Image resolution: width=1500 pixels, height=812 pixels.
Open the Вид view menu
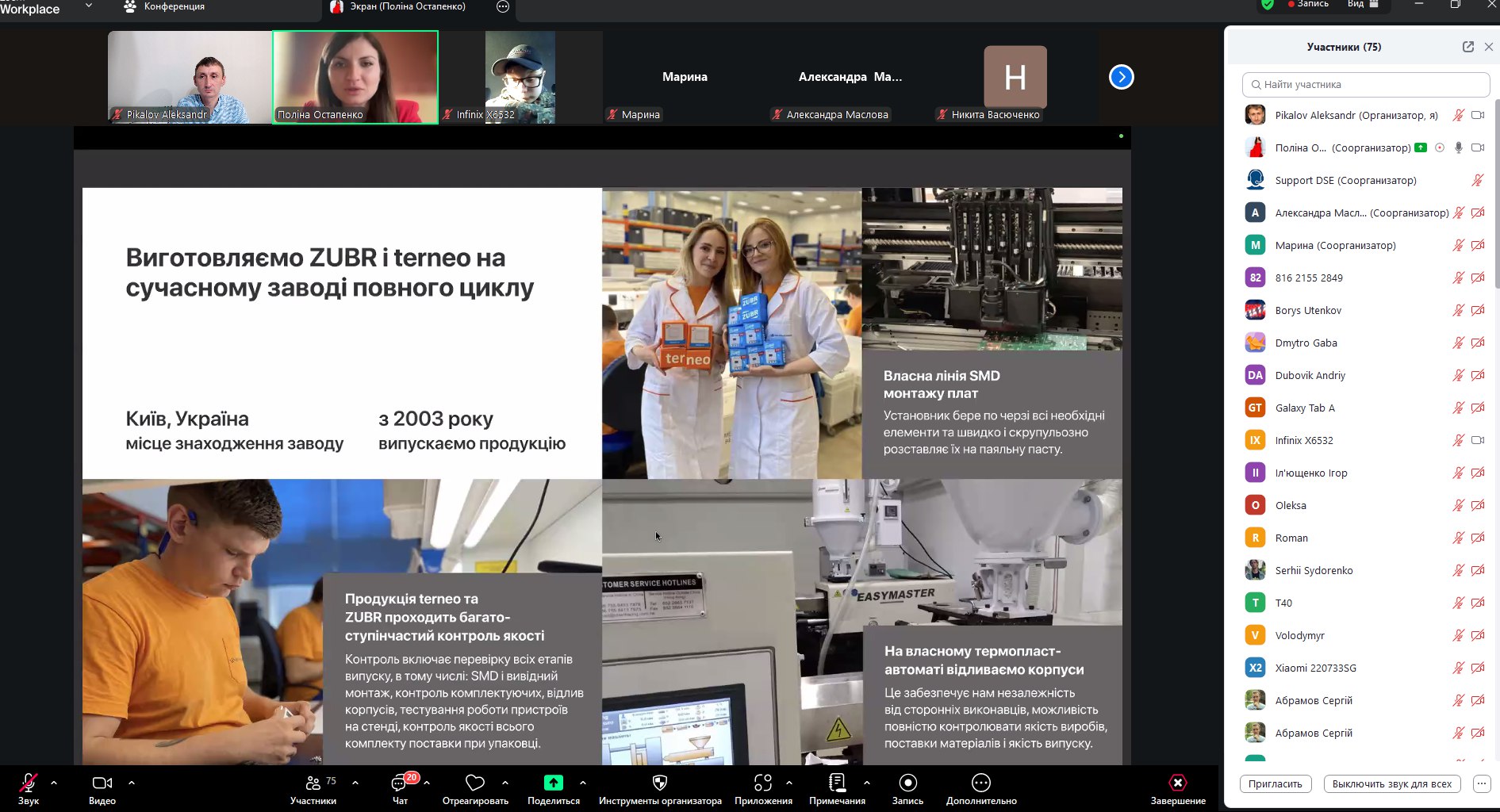click(x=1362, y=4)
